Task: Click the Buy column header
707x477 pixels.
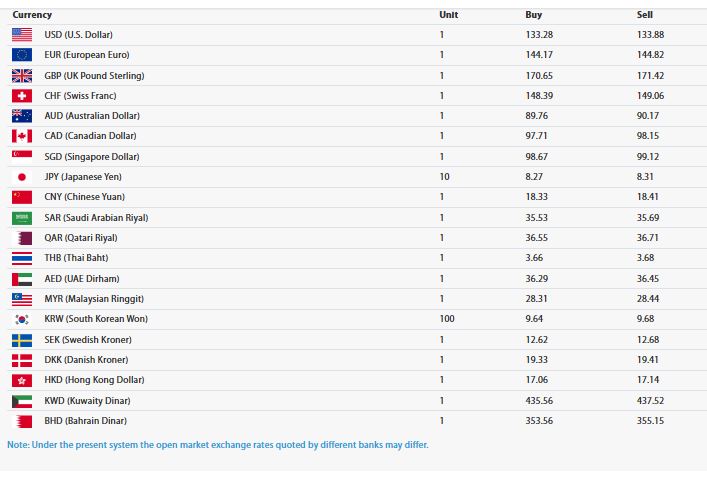Action: coord(534,15)
